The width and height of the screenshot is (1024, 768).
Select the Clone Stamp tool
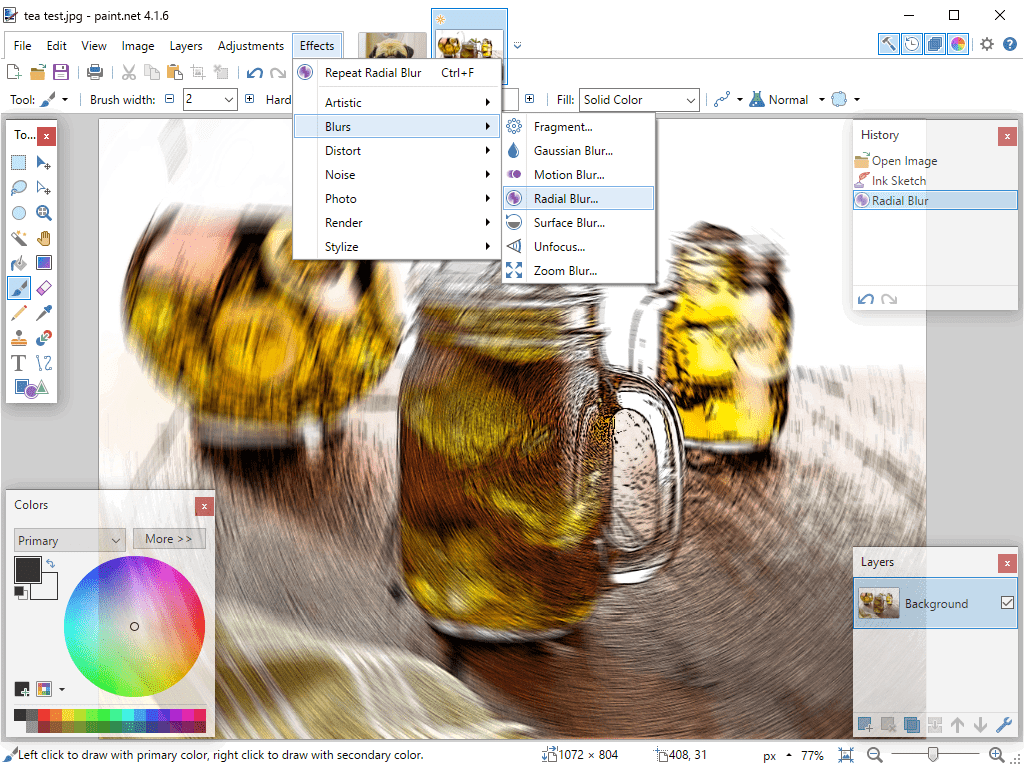pos(18,338)
